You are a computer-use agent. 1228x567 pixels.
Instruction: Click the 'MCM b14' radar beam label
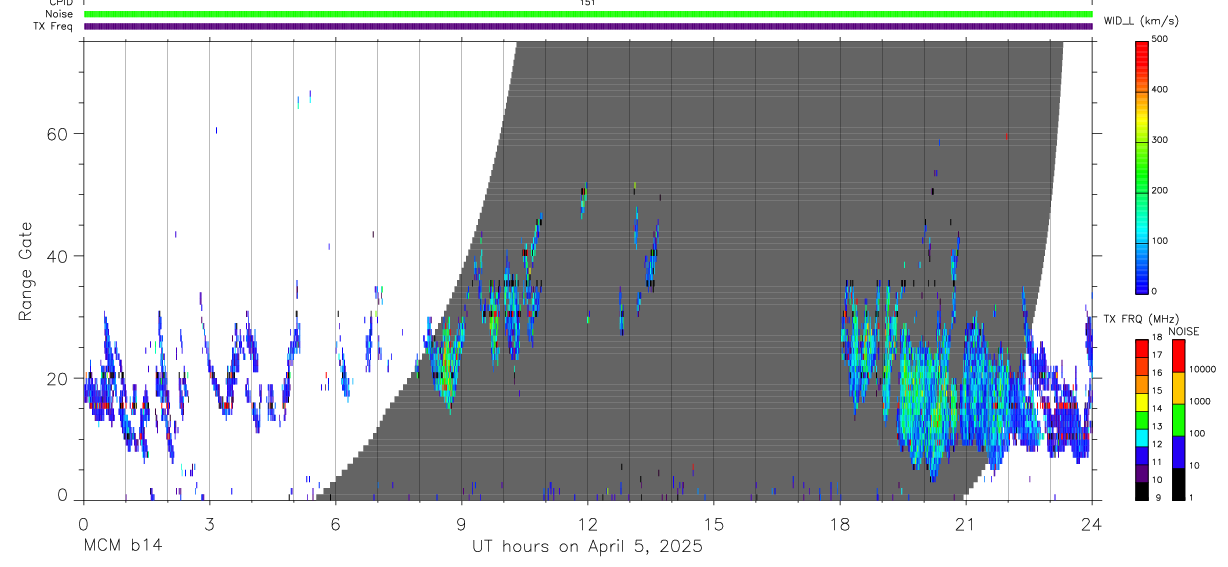point(121,546)
